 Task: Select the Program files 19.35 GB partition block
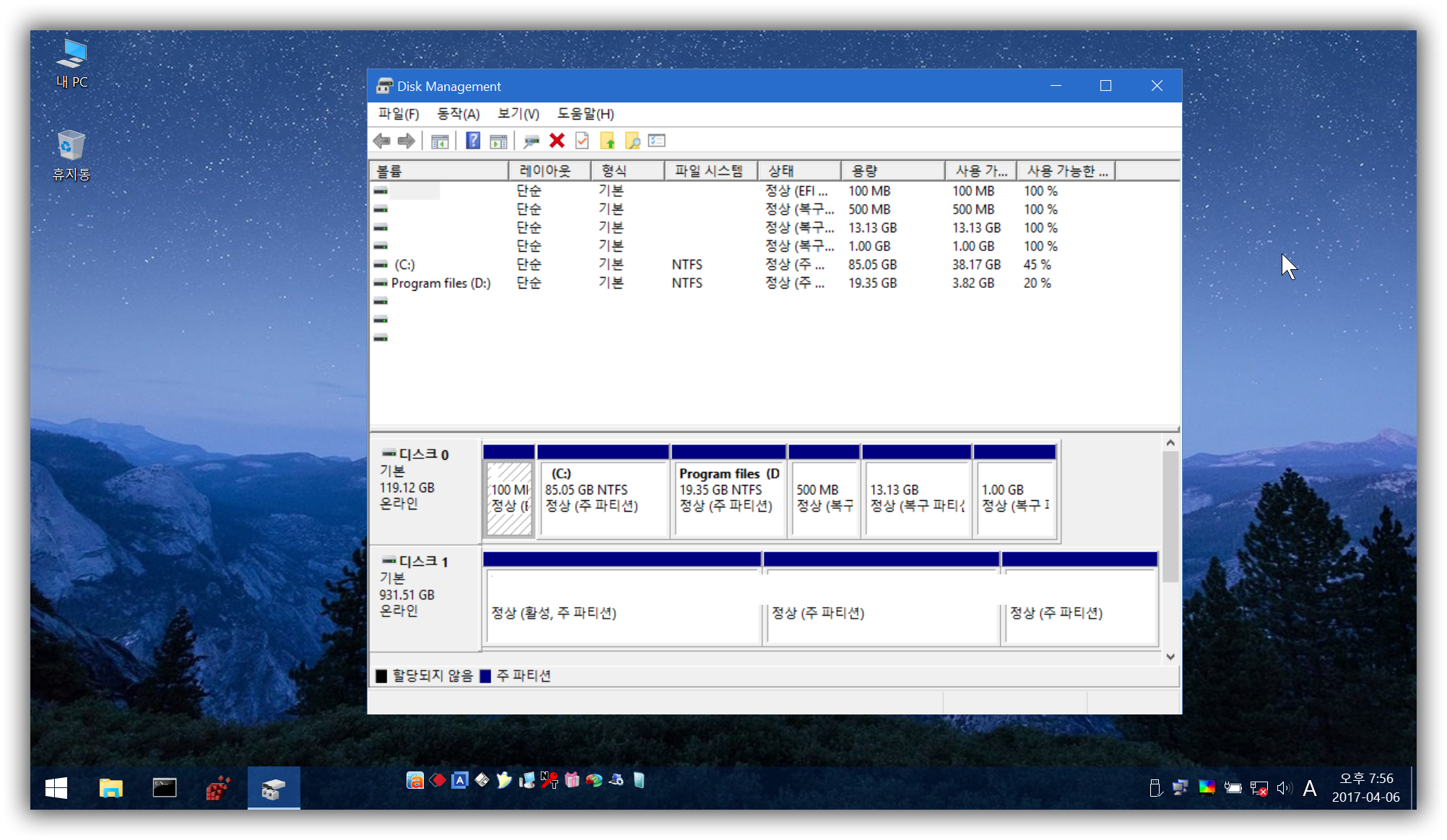click(729, 498)
